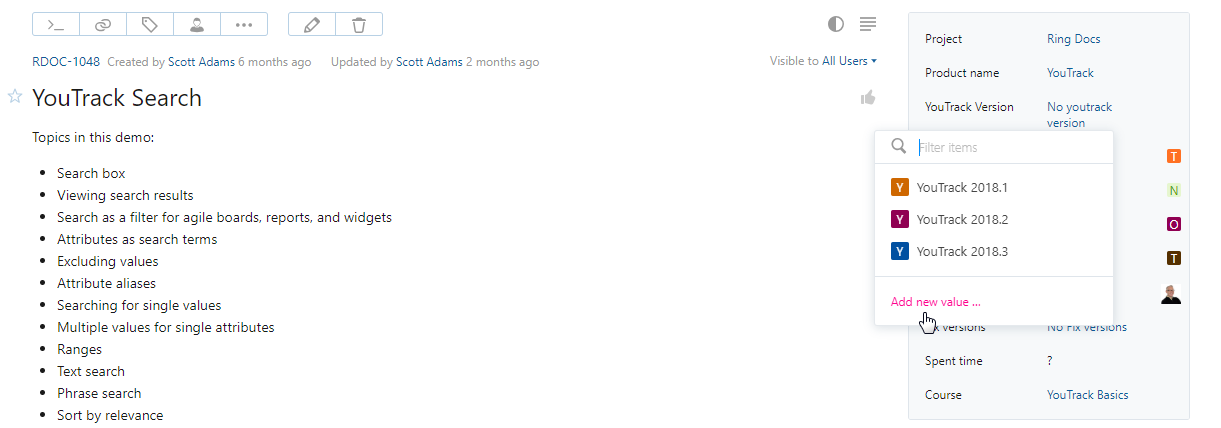Image resolution: width=1221 pixels, height=428 pixels.
Task: Click the link issue icon
Action: [103, 24]
